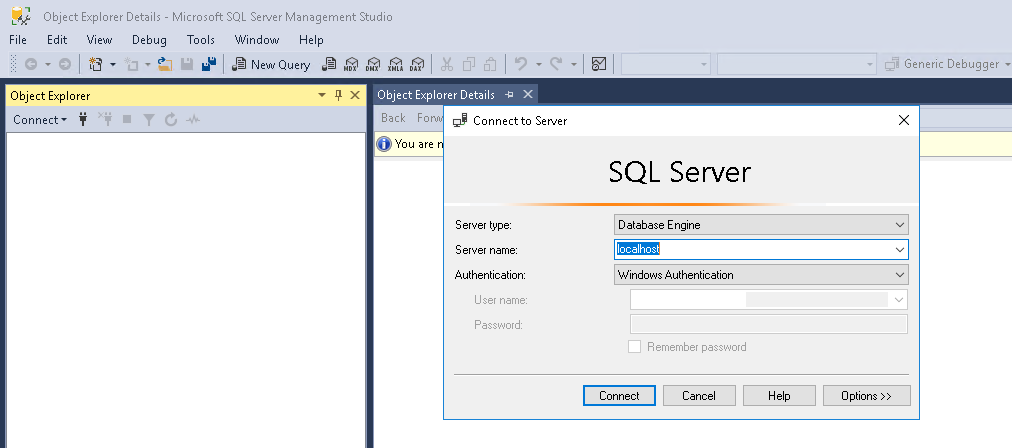Click the Save All icon in toolbar
Viewport: 1012px width, 448px height.
tap(209, 65)
